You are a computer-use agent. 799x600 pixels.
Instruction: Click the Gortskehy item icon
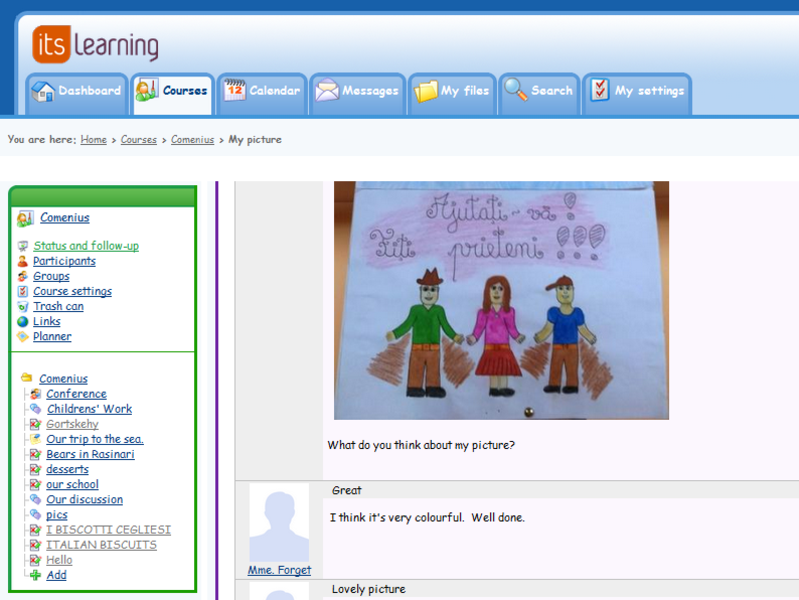tap(35, 424)
